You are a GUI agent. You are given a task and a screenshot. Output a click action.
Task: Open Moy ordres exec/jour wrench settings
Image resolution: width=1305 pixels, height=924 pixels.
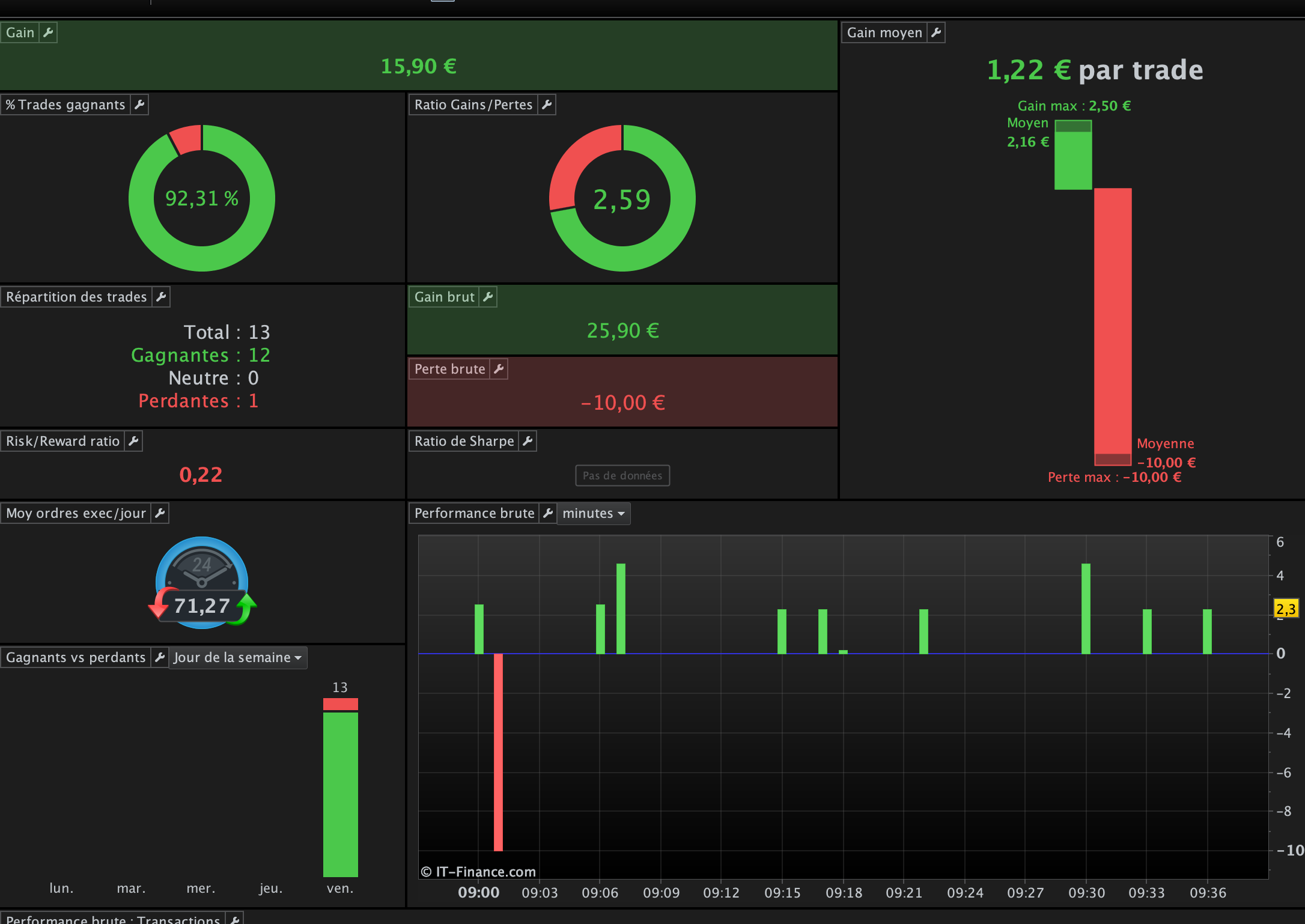(x=160, y=513)
